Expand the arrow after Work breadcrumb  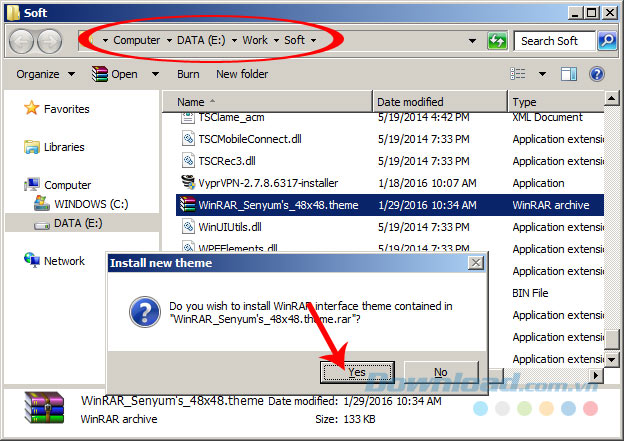276,41
